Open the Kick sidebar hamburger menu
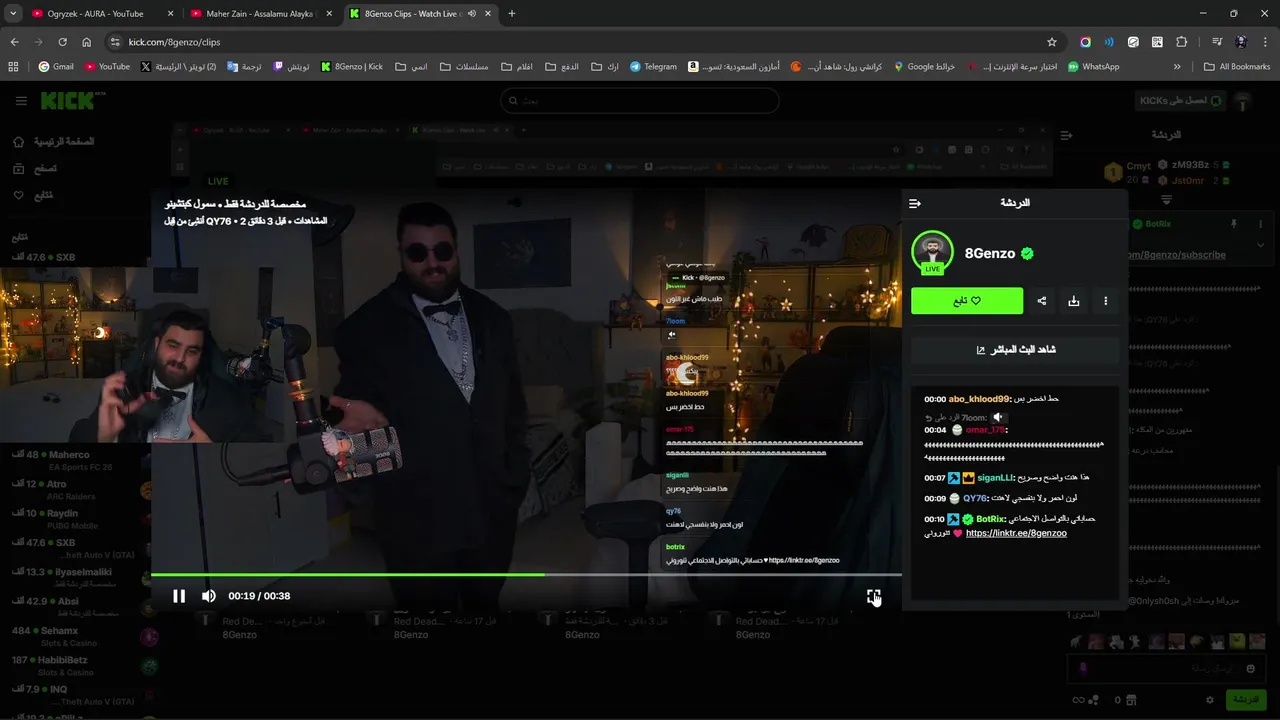This screenshot has width=1280, height=720. click(x=21, y=101)
